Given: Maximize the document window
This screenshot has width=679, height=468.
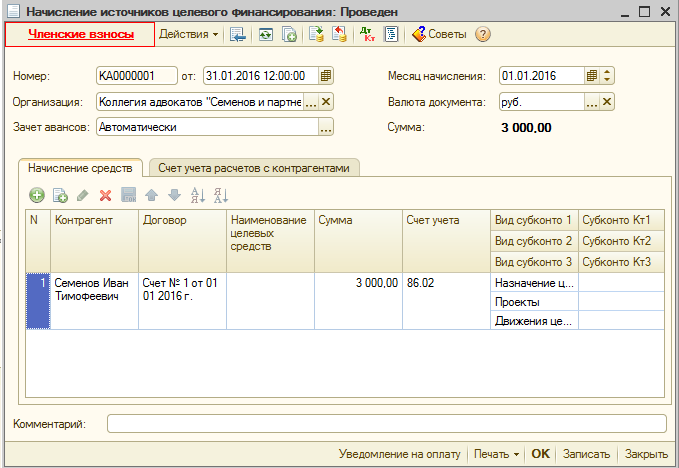Looking at the screenshot, I should 644,12.
